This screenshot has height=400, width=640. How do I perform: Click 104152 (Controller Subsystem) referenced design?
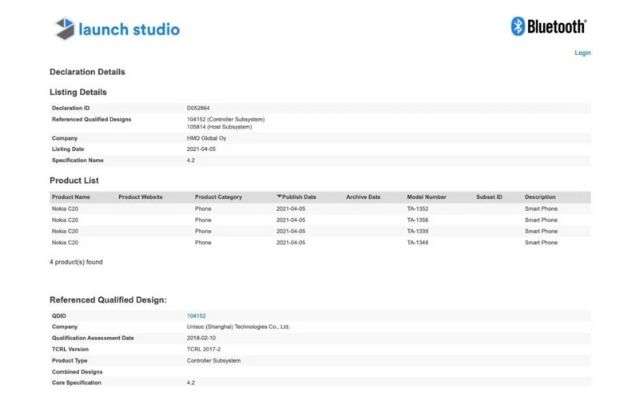pyautogui.click(x=225, y=119)
